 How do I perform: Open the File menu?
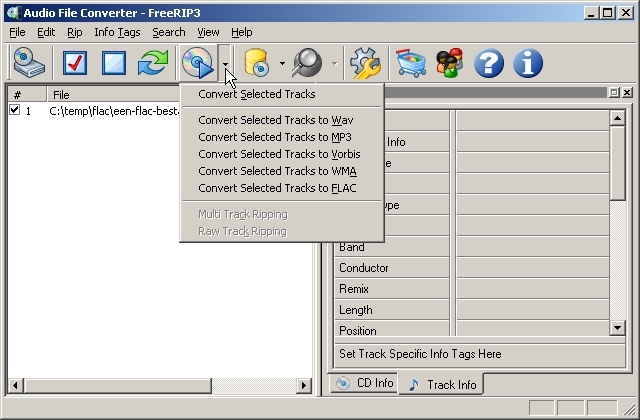pos(17,32)
